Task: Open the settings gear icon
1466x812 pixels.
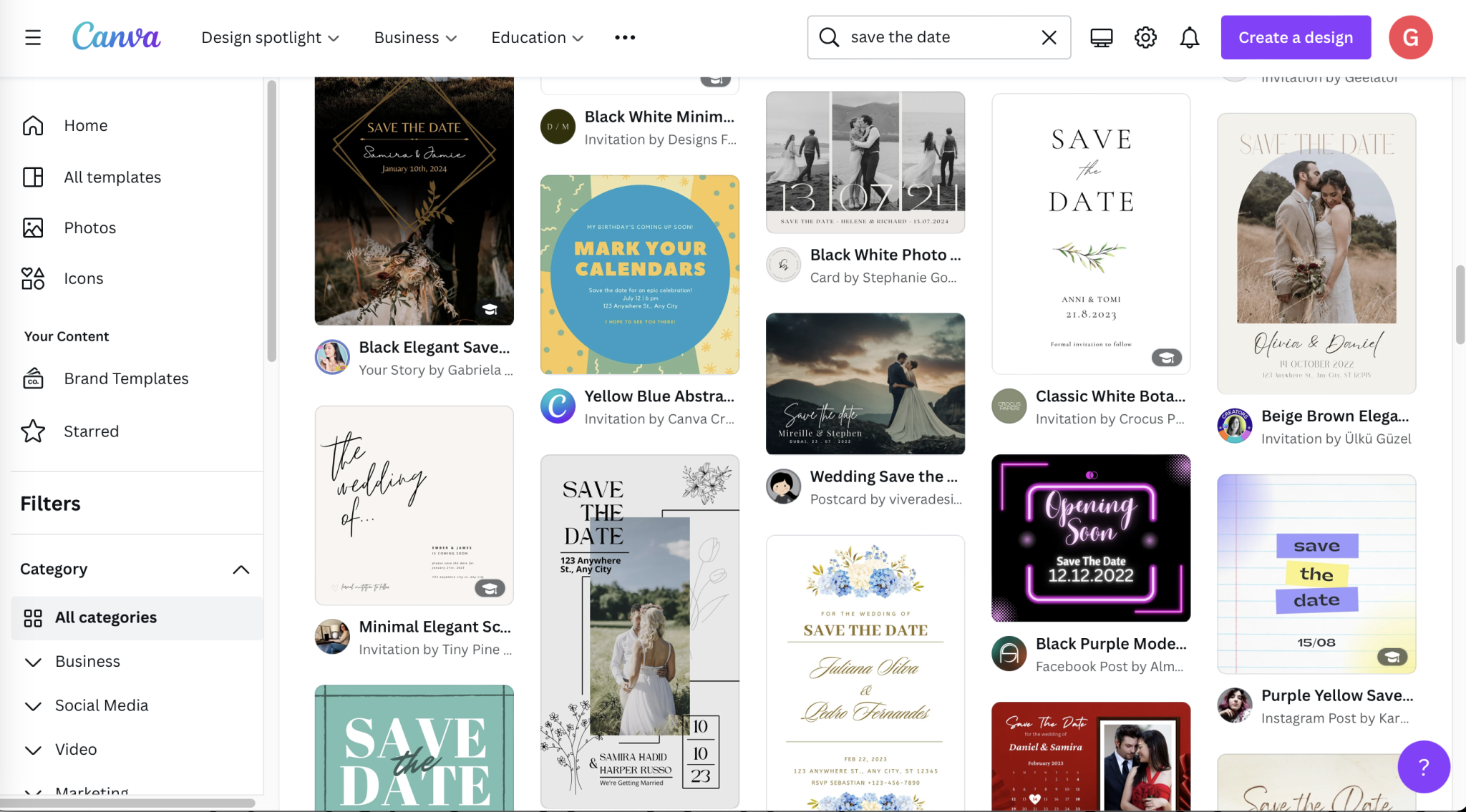Action: pos(1145,37)
